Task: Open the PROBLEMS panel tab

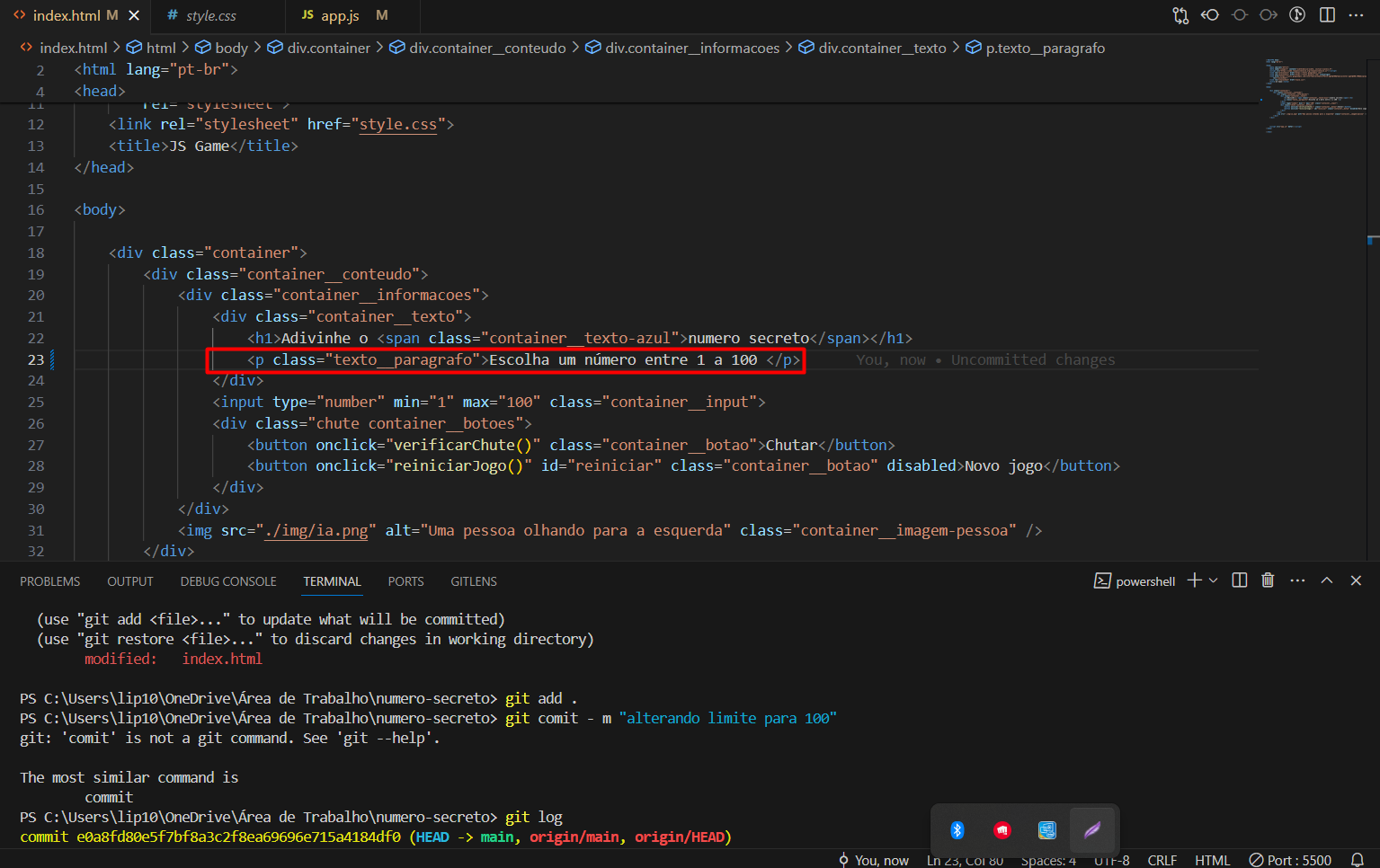Action: pyautogui.click(x=50, y=581)
